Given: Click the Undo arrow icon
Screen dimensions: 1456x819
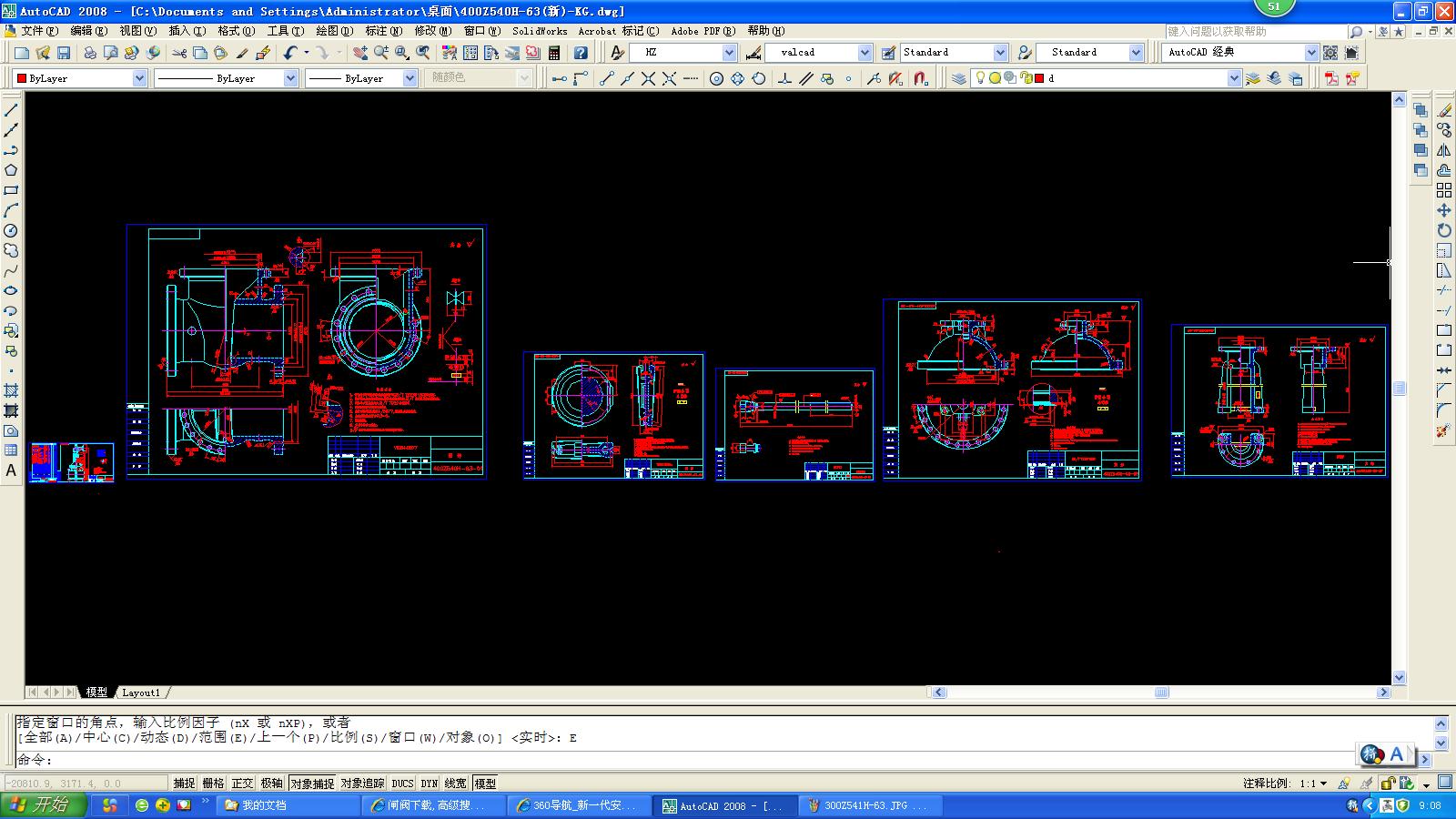Looking at the screenshot, I should [x=290, y=53].
